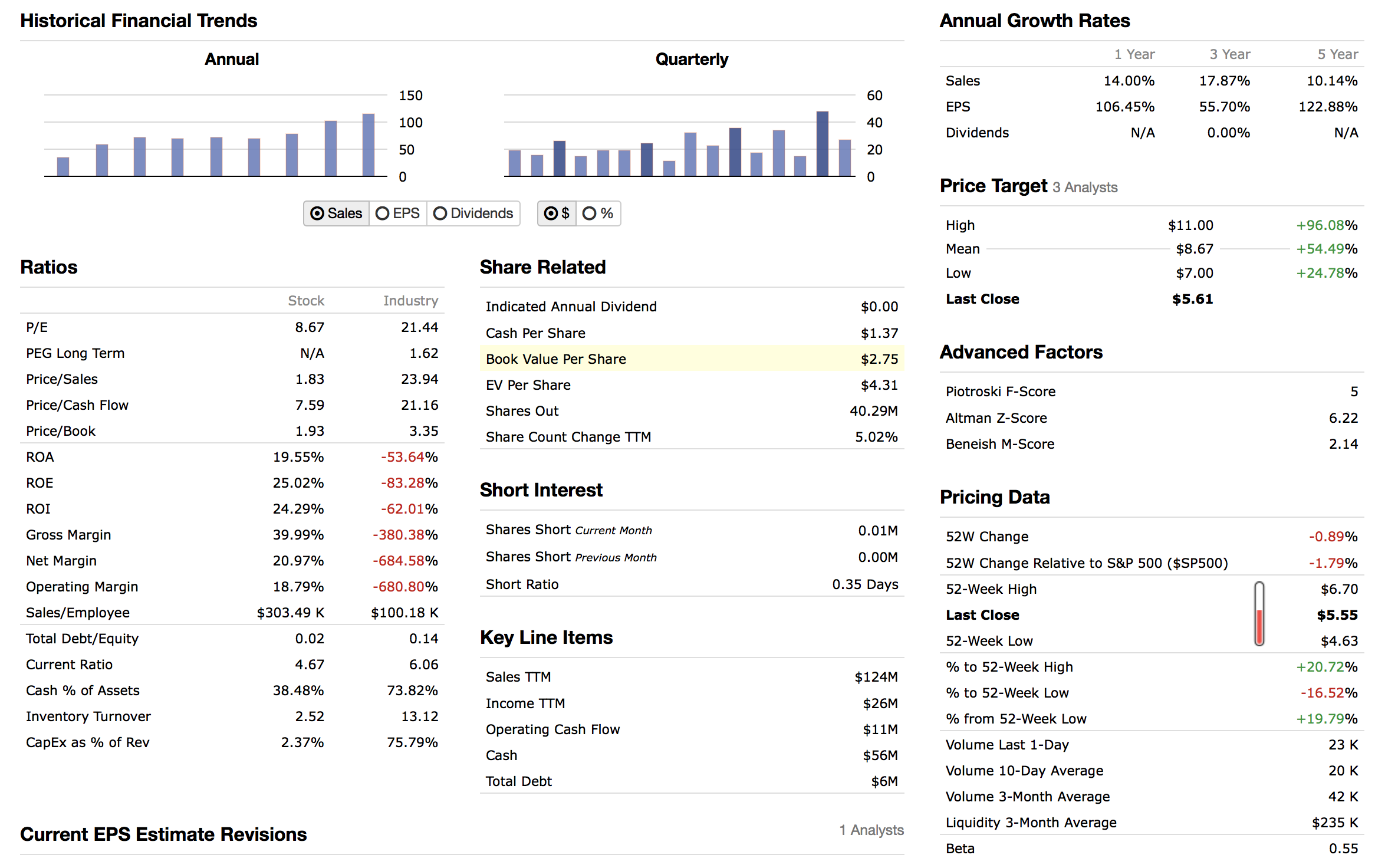1375x868 pixels.
Task: Click the Piotroski F-Score label
Action: pyautogui.click(x=1000, y=392)
